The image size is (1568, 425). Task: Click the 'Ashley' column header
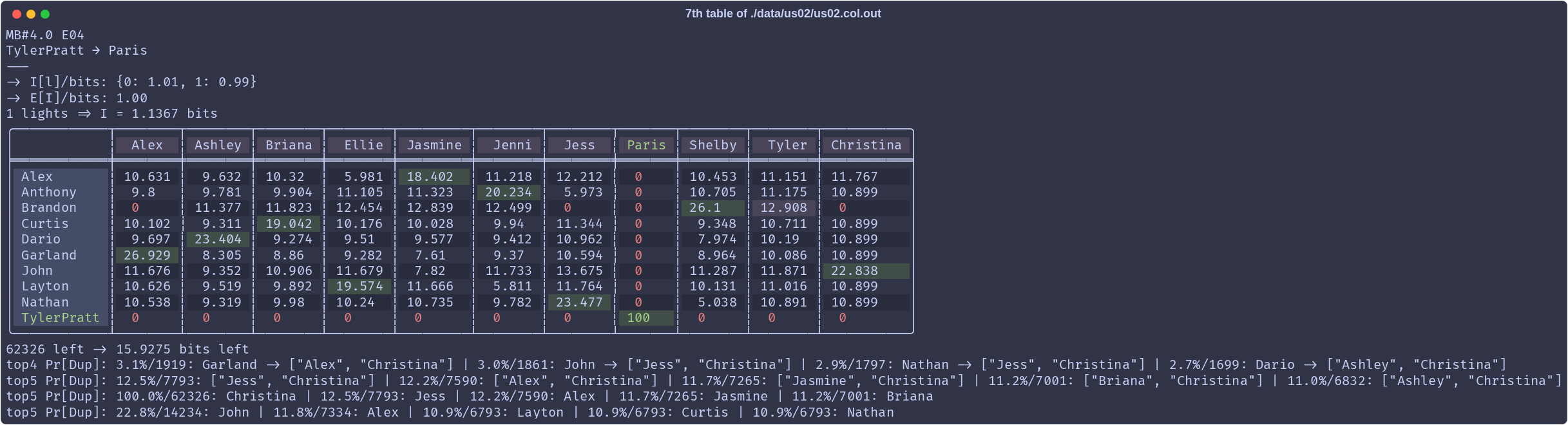point(218,145)
